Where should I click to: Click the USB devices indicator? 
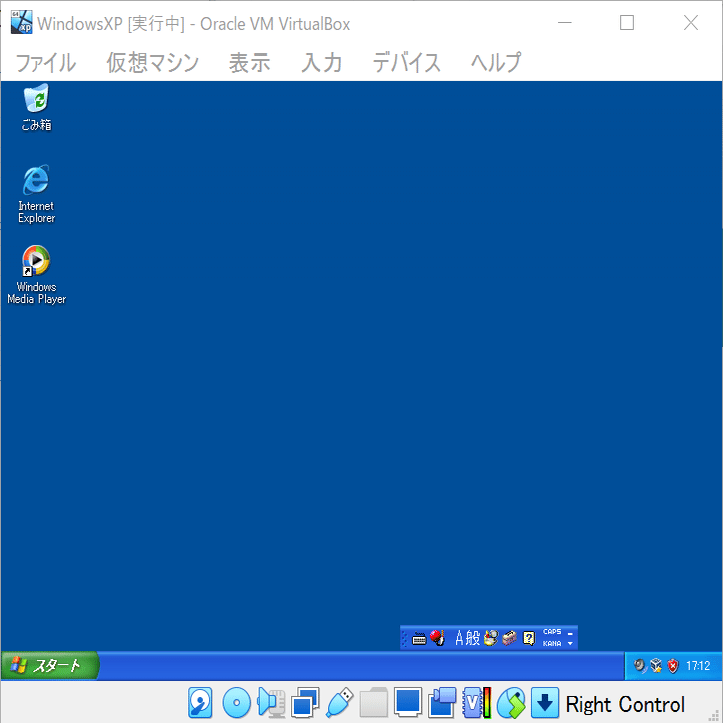click(x=339, y=703)
